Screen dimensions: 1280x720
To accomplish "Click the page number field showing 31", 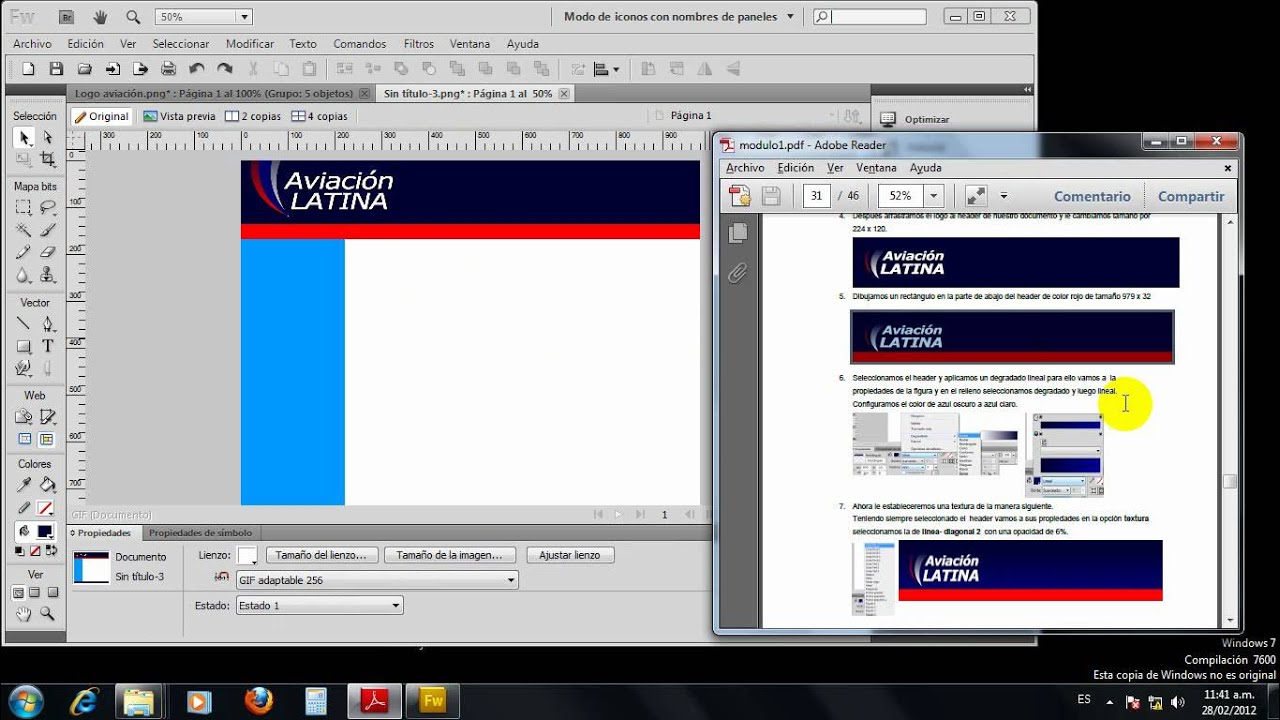I will click(817, 196).
